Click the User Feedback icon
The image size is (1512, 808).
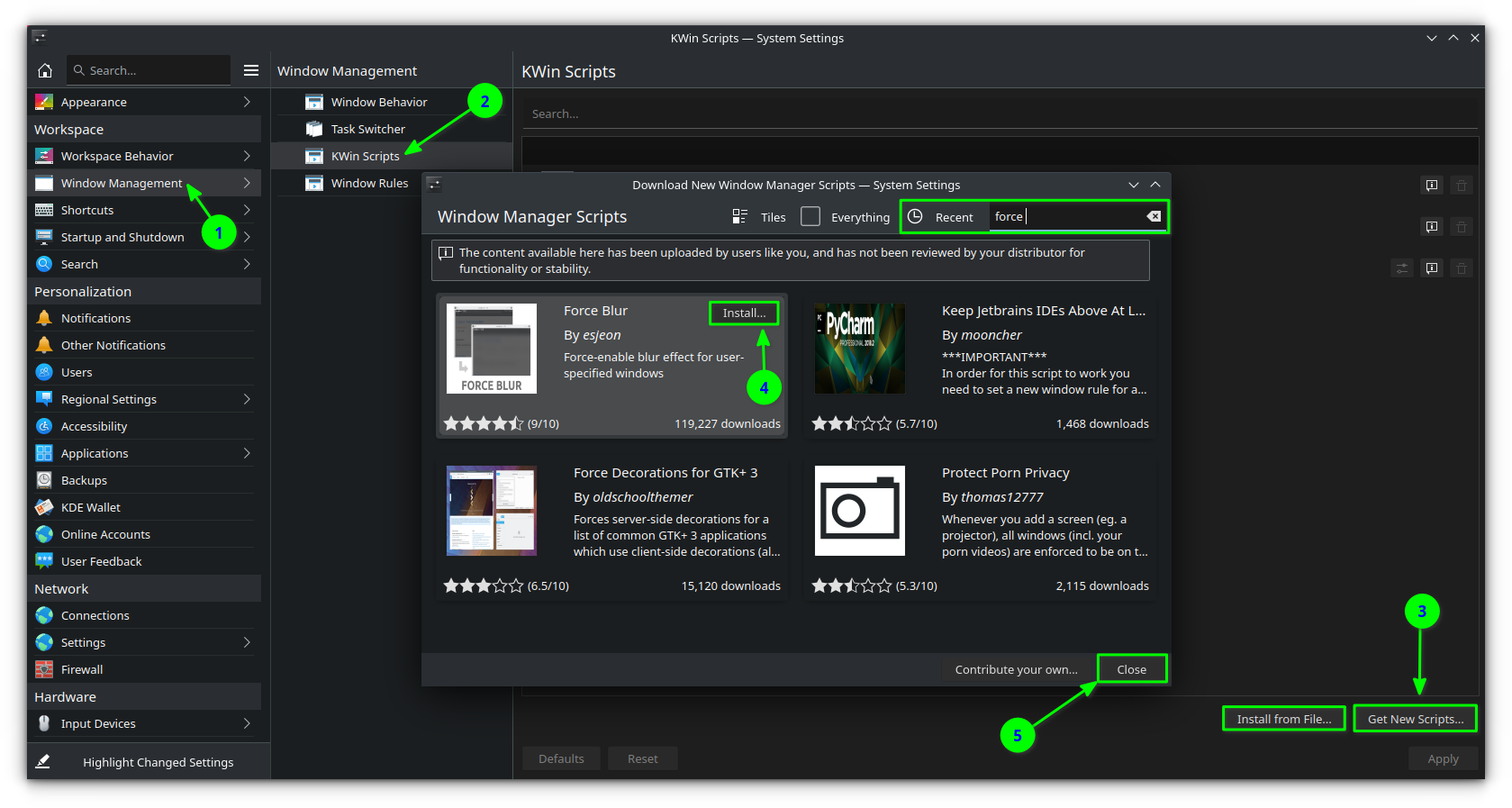[x=44, y=561]
